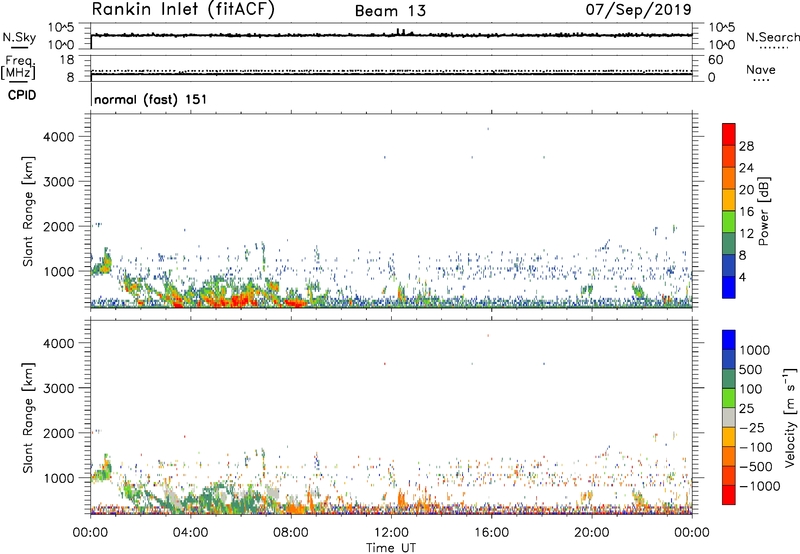Click the date '07/Sep/2019'
The height and width of the screenshot is (554, 800).
click(x=638, y=9)
